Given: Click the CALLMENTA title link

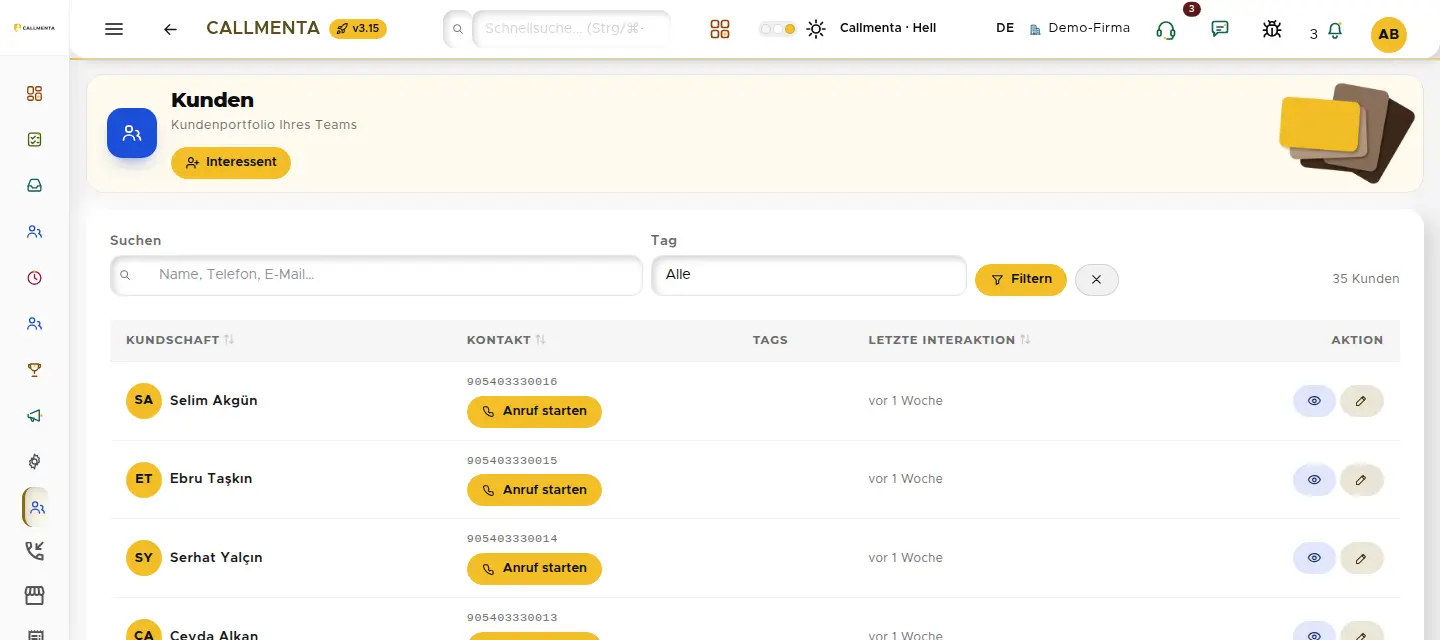Looking at the screenshot, I should click(x=263, y=28).
